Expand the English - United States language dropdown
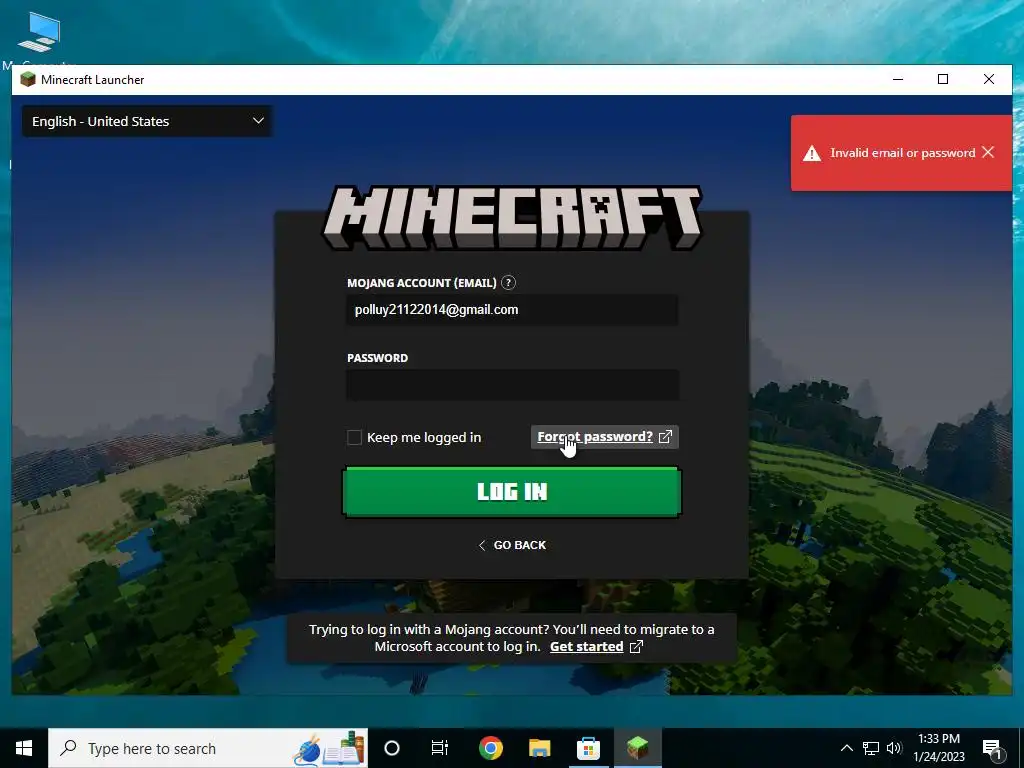Viewport: 1024px width, 768px height. [148, 121]
